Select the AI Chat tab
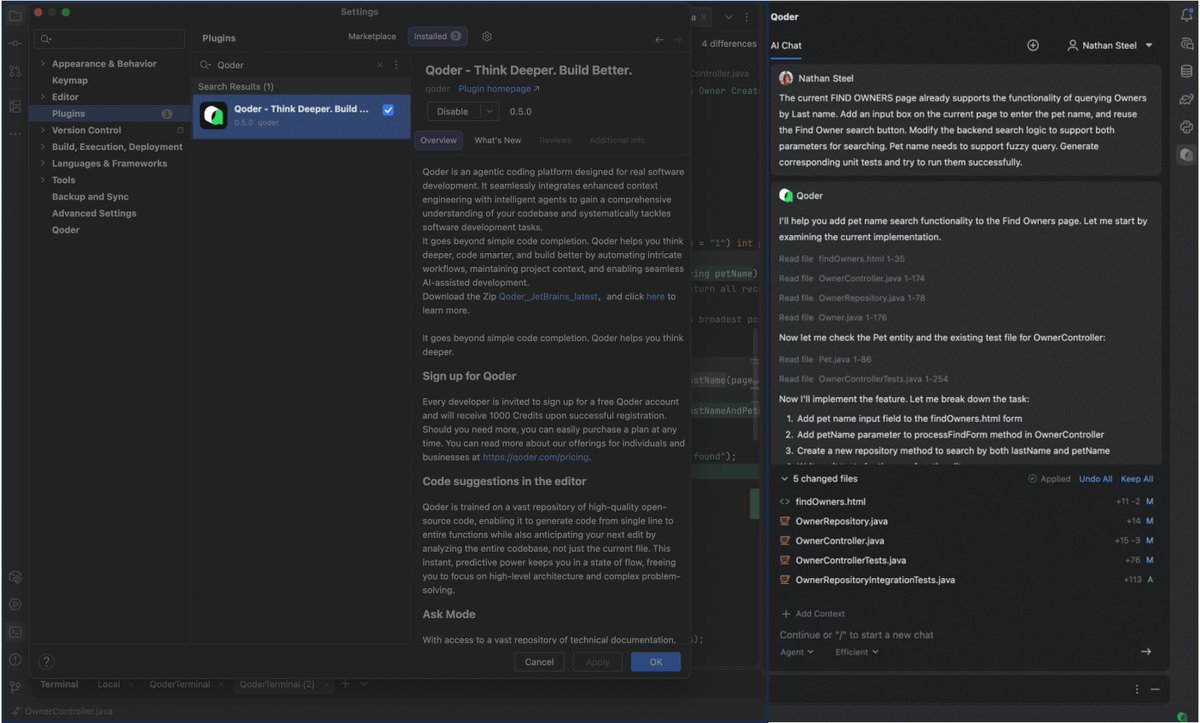The height and width of the screenshot is (723, 1200). pos(786,45)
